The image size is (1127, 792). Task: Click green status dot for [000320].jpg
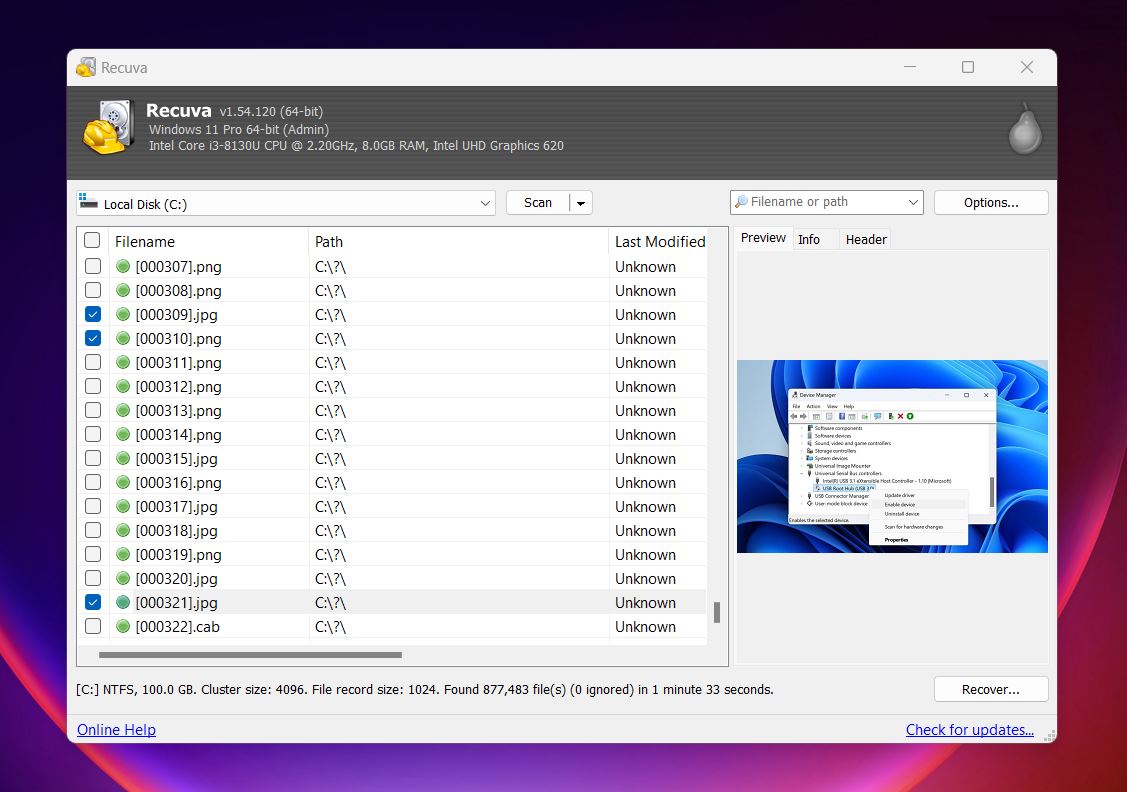tap(123, 579)
